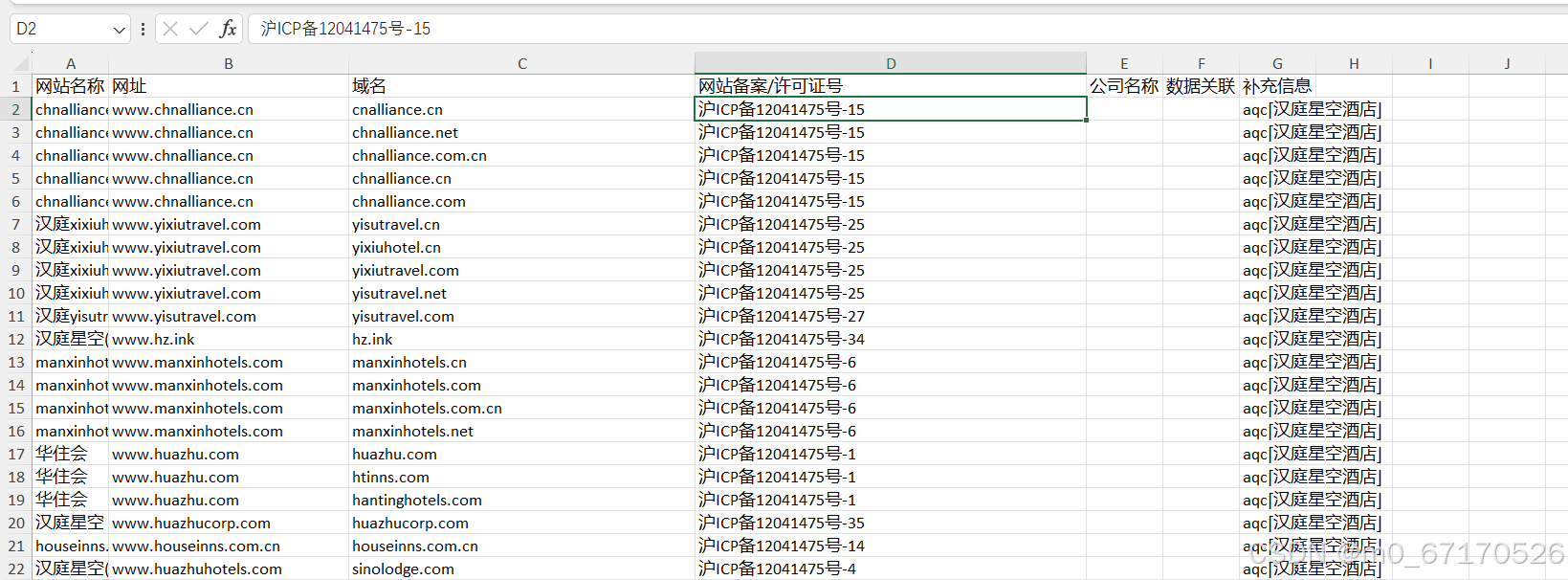The height and width of the screenshot is (580, 1568).
Task: Select cell 沪ICP备12041475号-4
Action: (891, 569)
